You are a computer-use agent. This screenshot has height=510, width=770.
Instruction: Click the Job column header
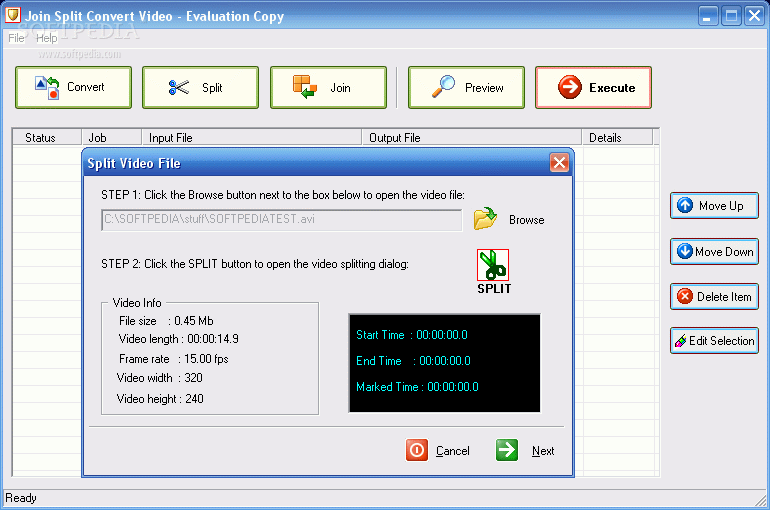point(111,137)
